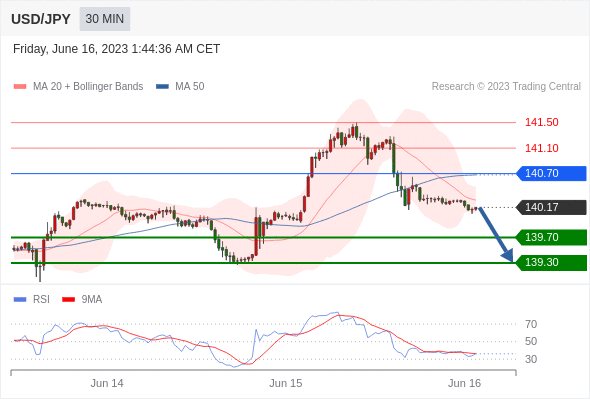Click the Jun 16 axis date
Screen dimensions: 590x400
coord(464,383)
